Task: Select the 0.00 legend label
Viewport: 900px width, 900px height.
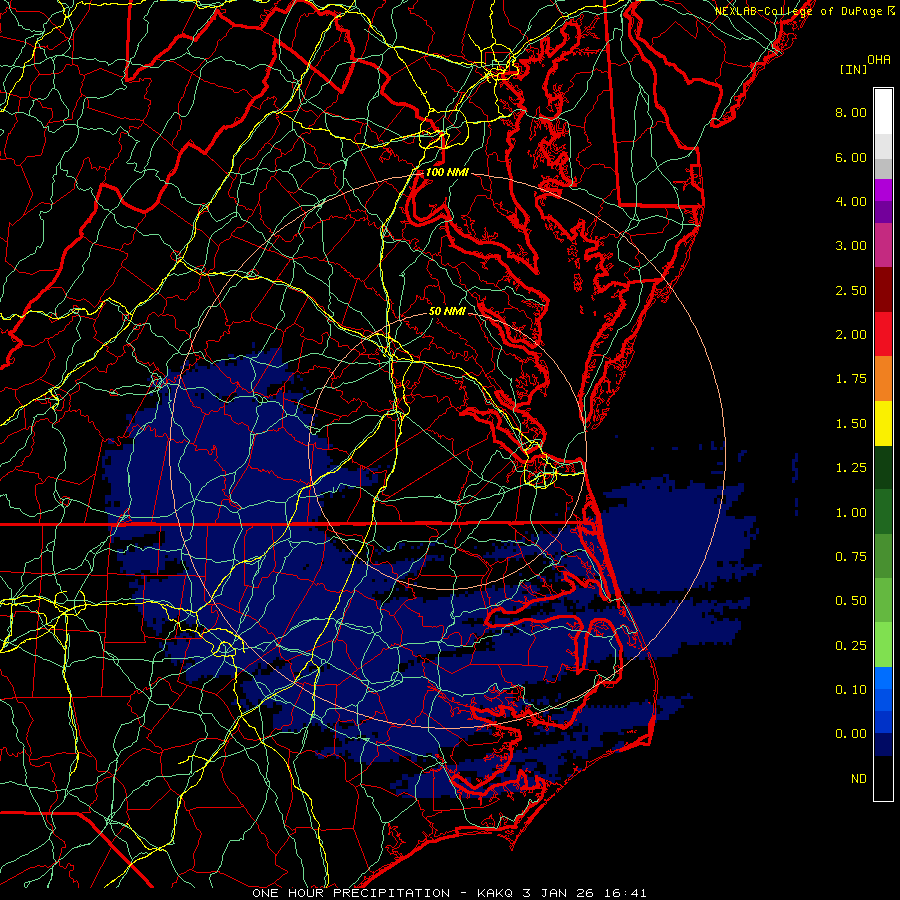Action: (x=851, y=734)
